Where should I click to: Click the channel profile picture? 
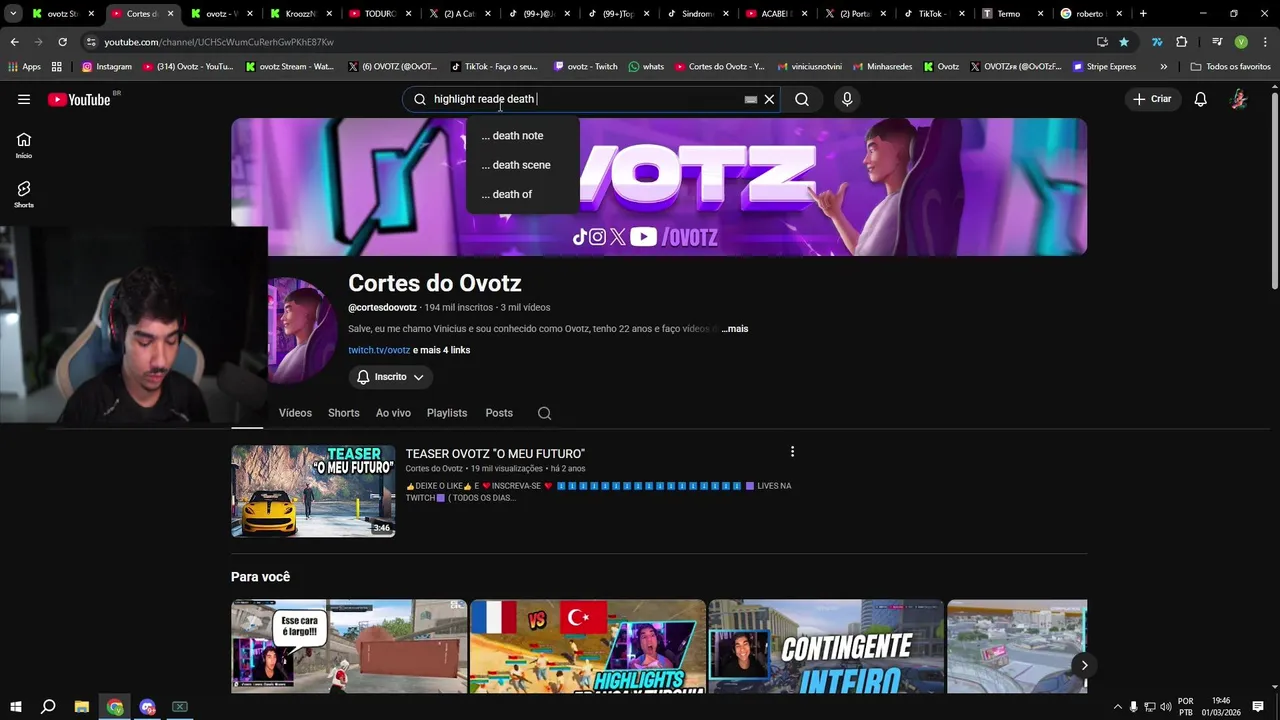(x=301, y=331)
